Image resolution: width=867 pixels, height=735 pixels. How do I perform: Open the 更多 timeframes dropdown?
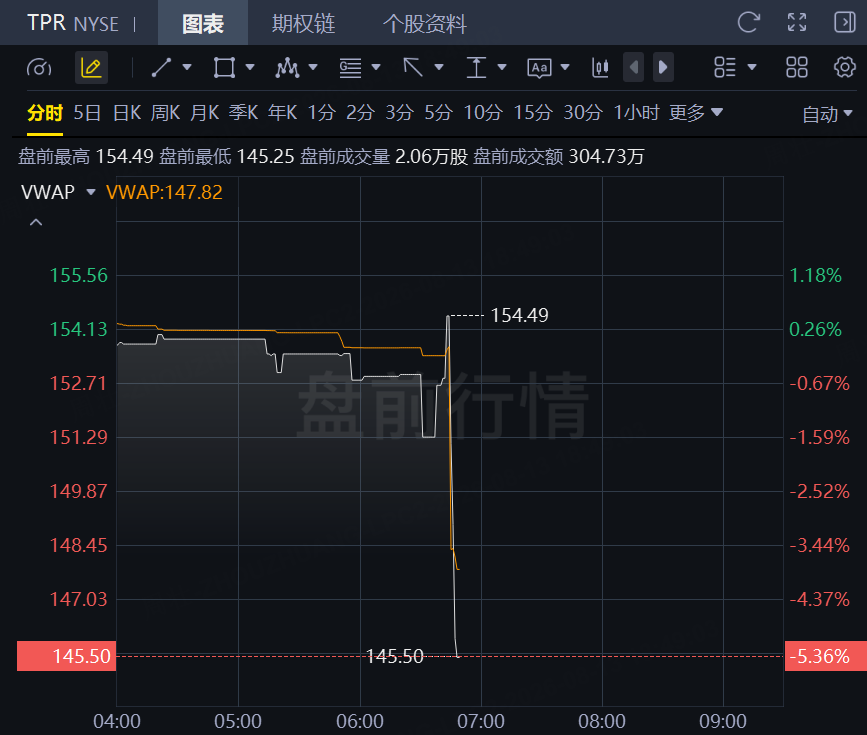point(696,113)
